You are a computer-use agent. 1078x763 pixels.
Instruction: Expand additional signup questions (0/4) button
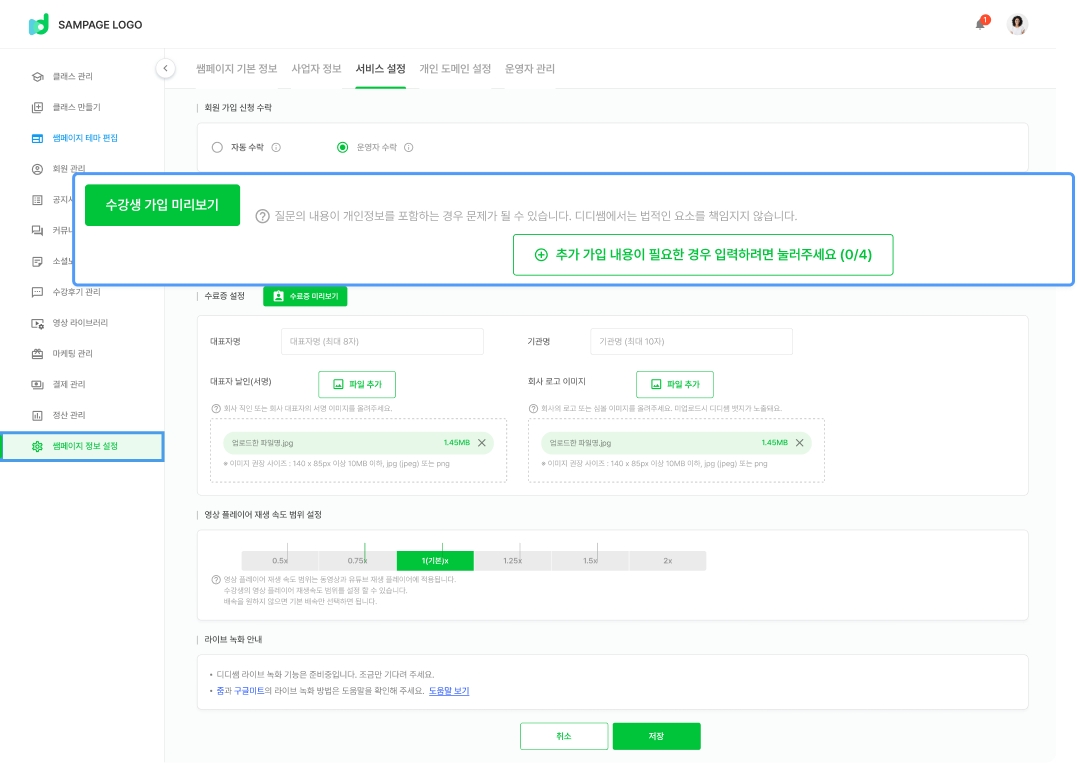tap(702, 255)
